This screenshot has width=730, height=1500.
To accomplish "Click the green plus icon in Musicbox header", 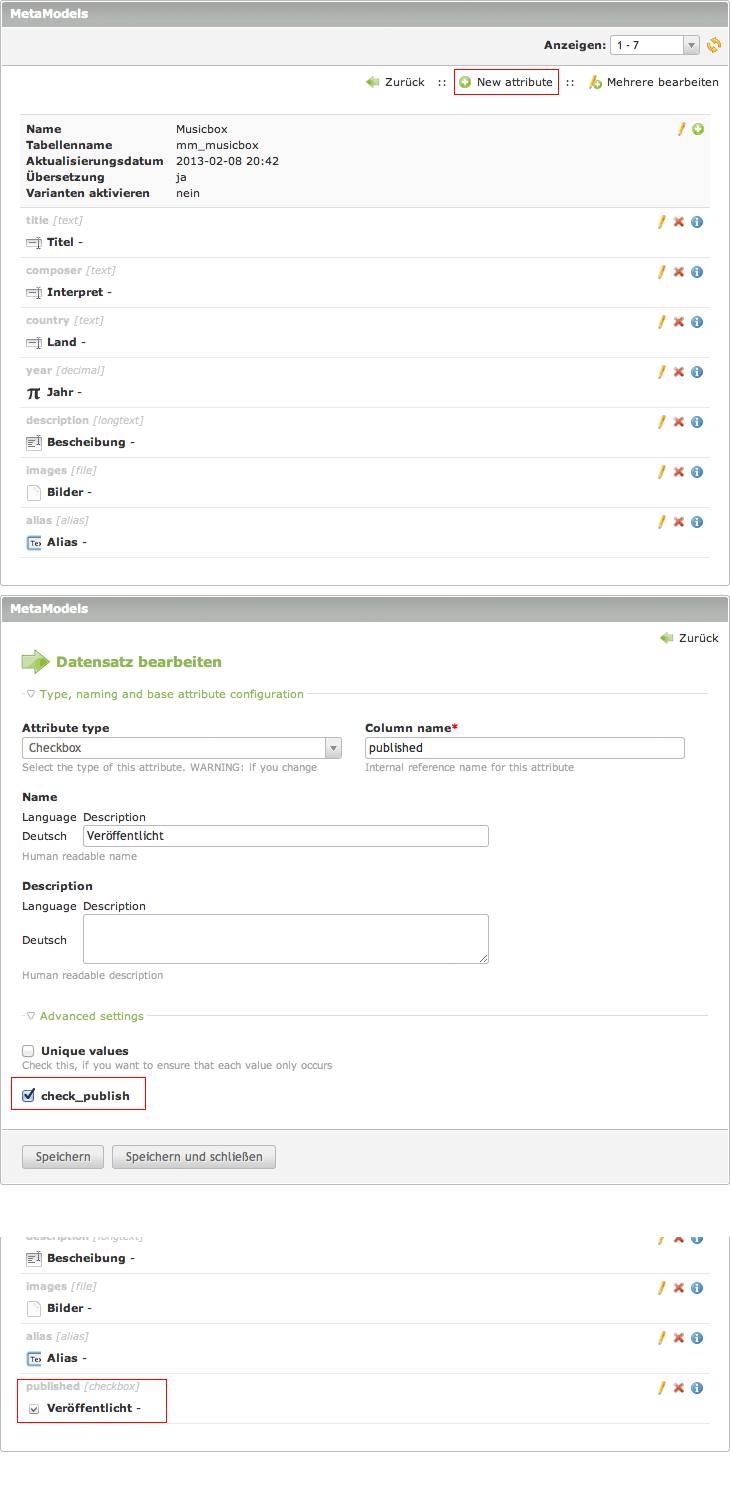I will pos(698,129).
